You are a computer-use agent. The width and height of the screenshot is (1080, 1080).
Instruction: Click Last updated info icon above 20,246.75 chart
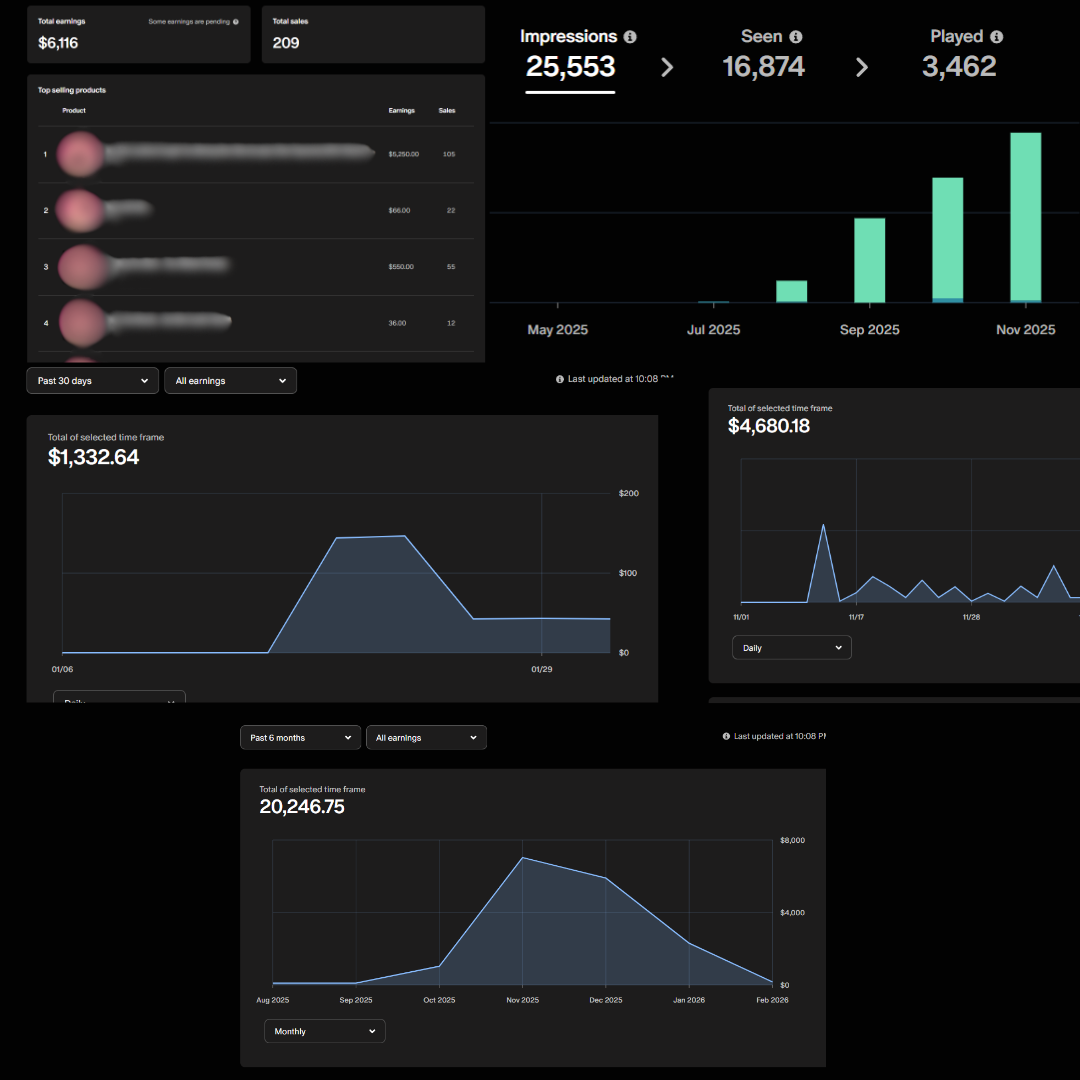point(727,736)
